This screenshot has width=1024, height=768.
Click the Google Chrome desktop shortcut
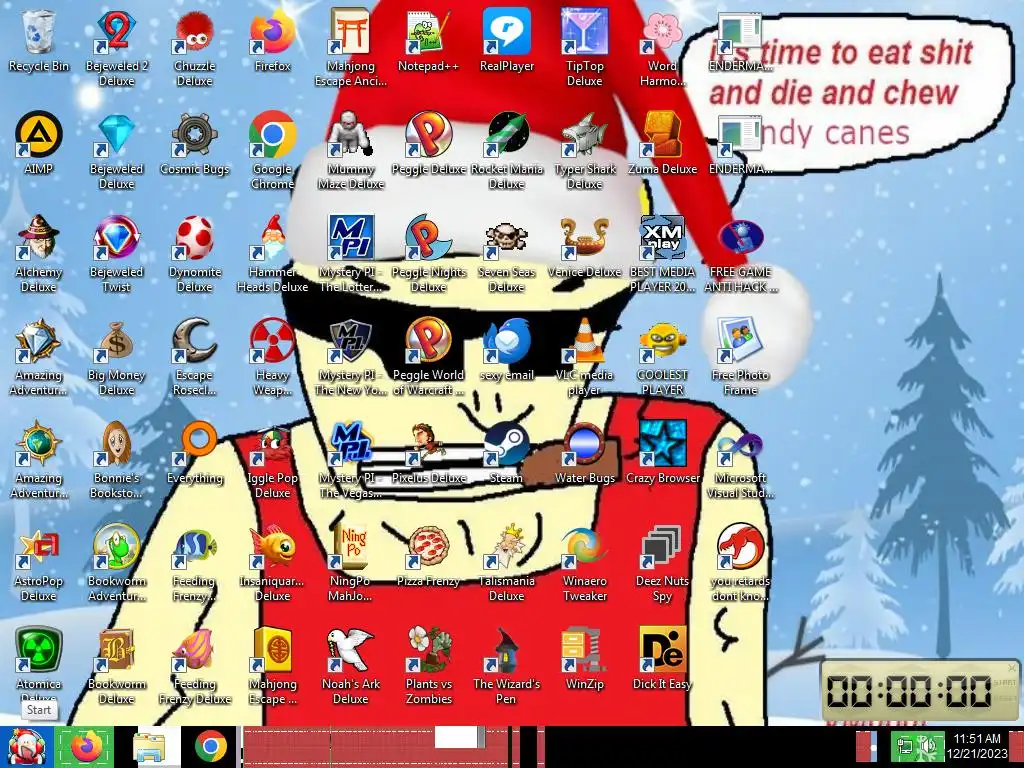click(x=272, y=151)
